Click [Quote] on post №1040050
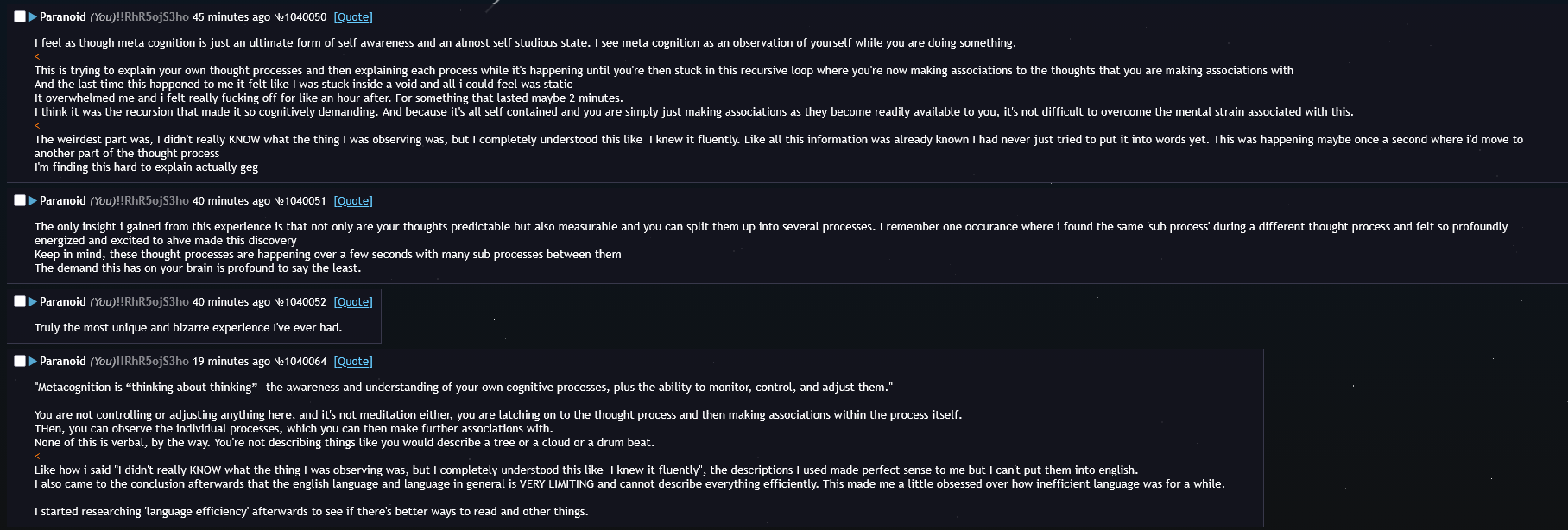 [x=353, y=17]
